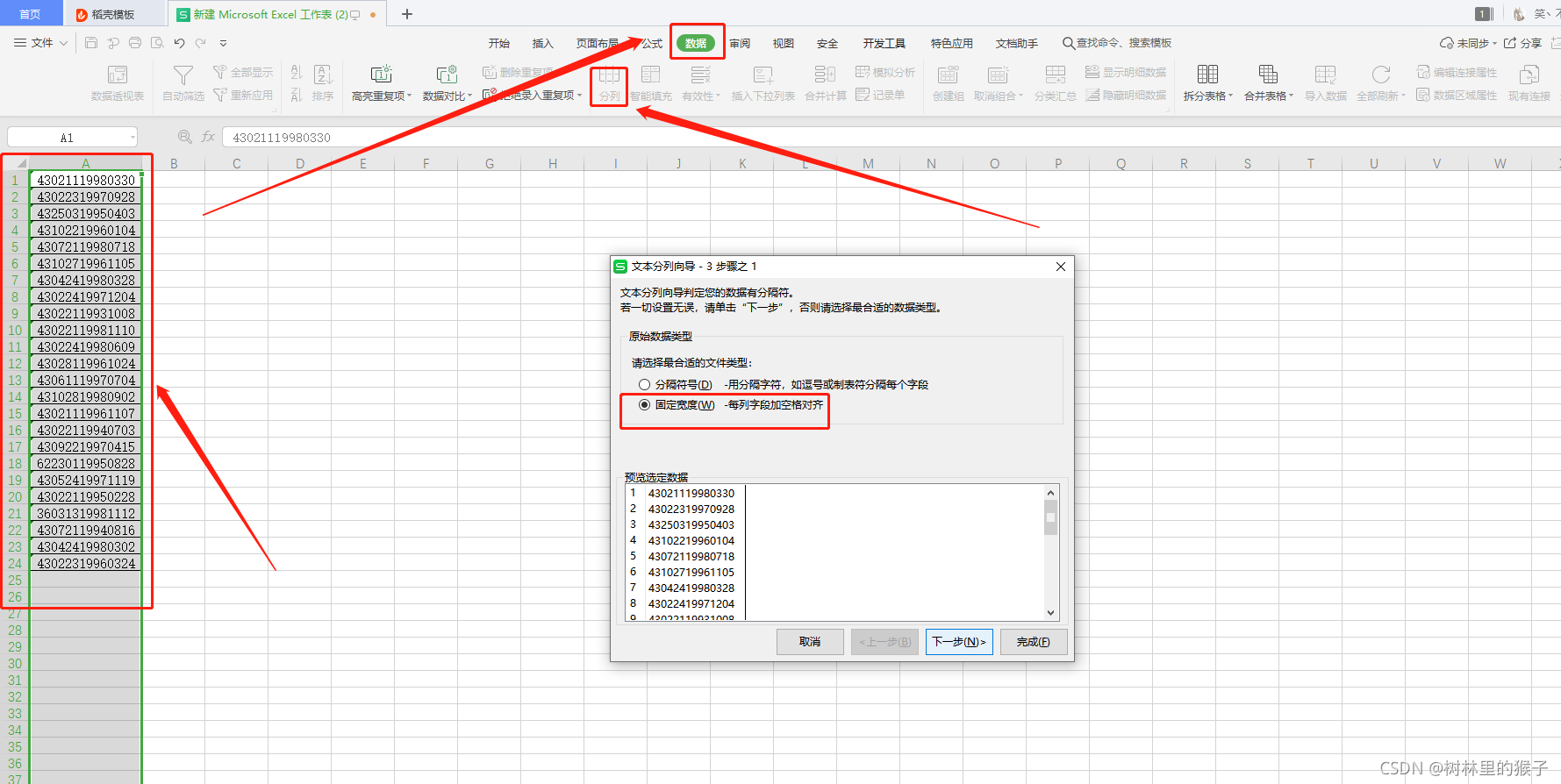Select cell containing 36031319981112
The height and width of the screenshot is (784, 1561).
tap(85, 513)
